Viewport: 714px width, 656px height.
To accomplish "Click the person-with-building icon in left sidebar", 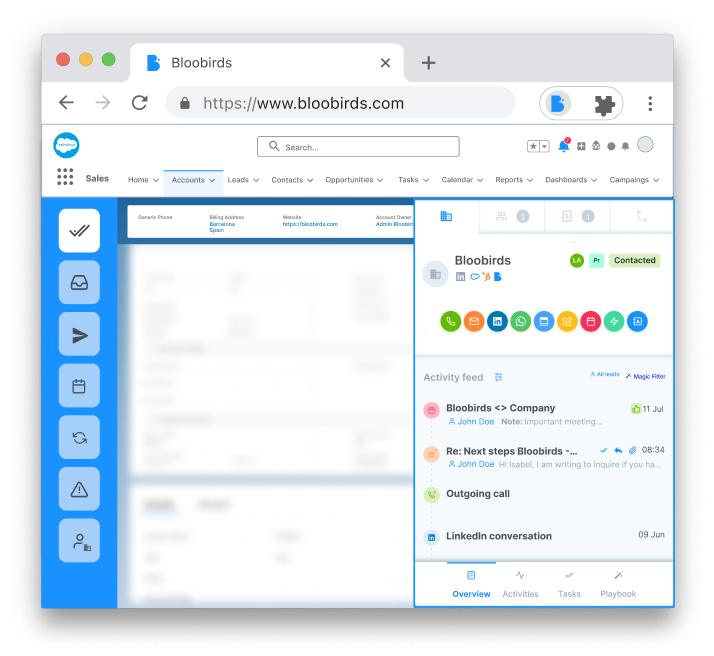I will coord(79,540).
